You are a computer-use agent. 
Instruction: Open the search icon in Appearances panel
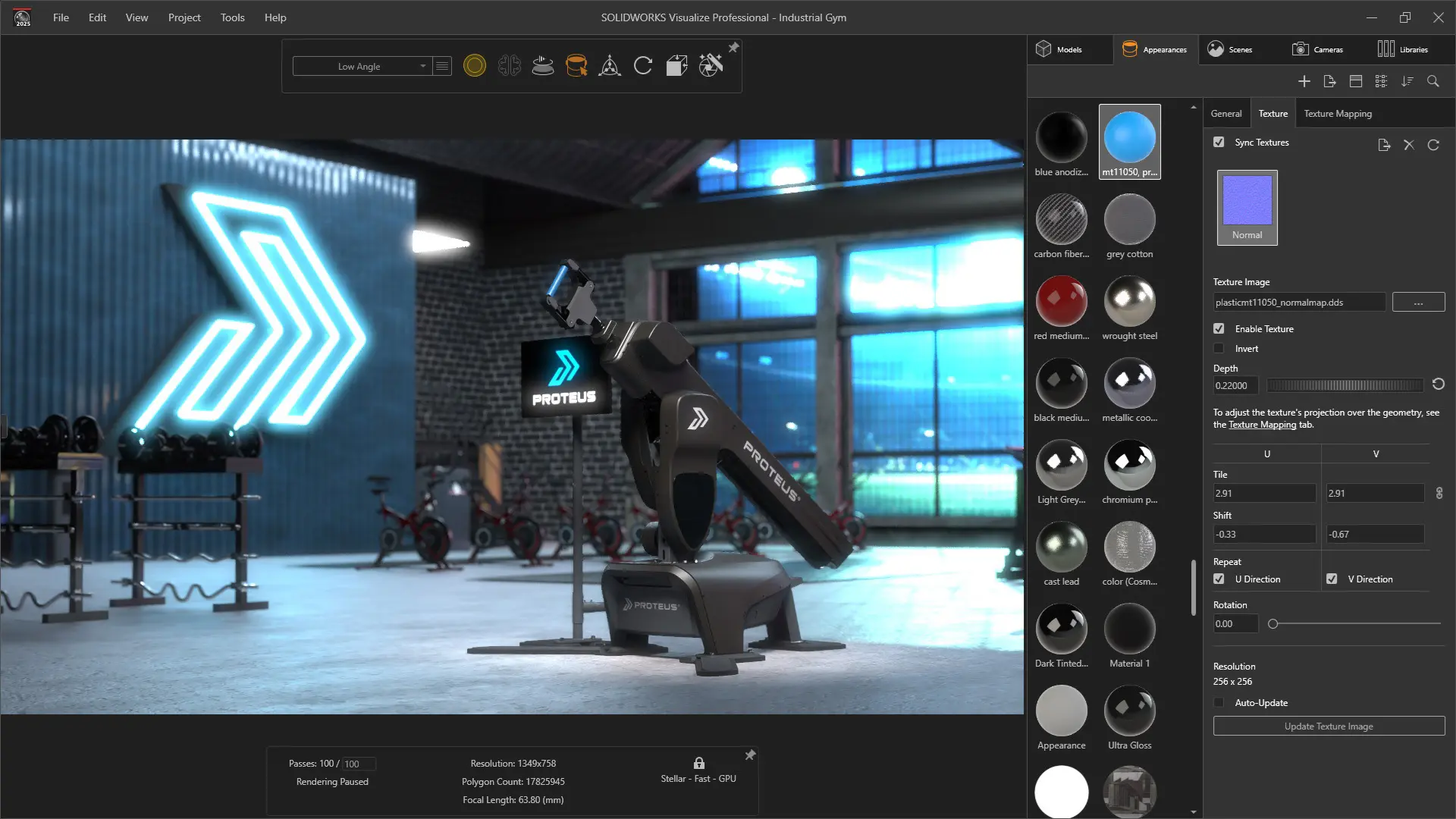click(1432, 81)
